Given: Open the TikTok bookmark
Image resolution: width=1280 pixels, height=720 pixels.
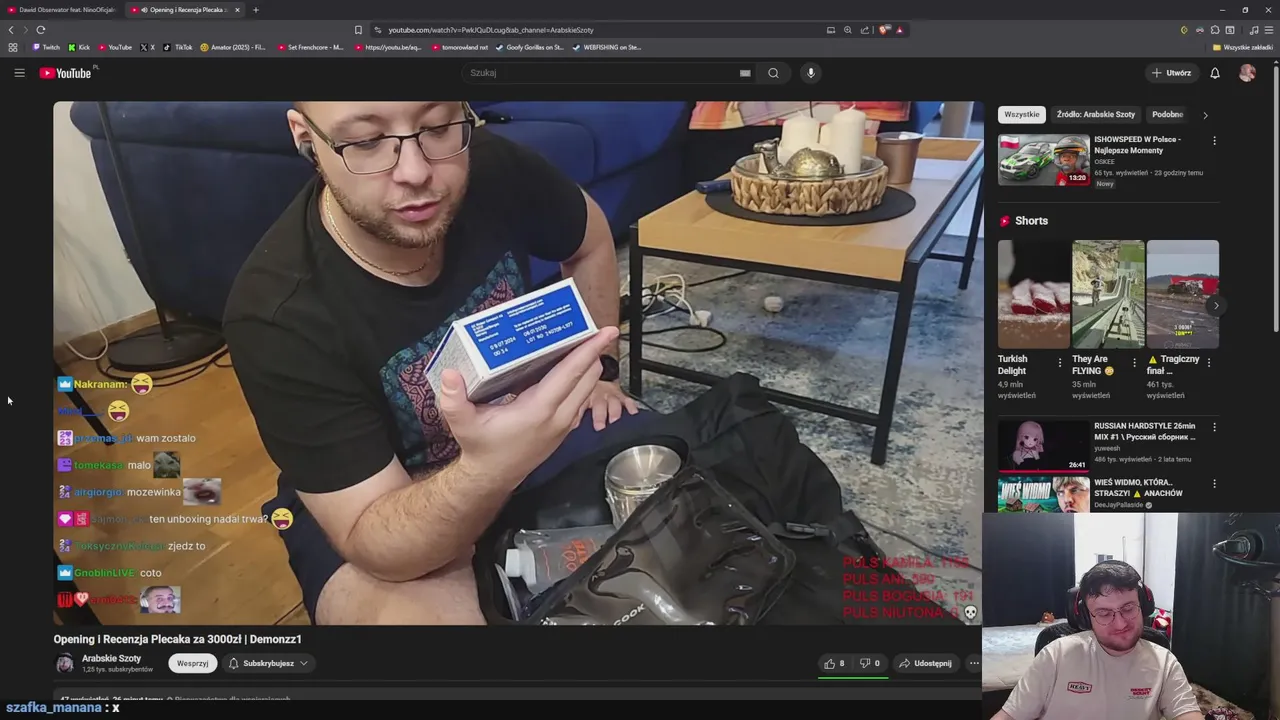Looking at the screenshot, I should coord(178,47).
